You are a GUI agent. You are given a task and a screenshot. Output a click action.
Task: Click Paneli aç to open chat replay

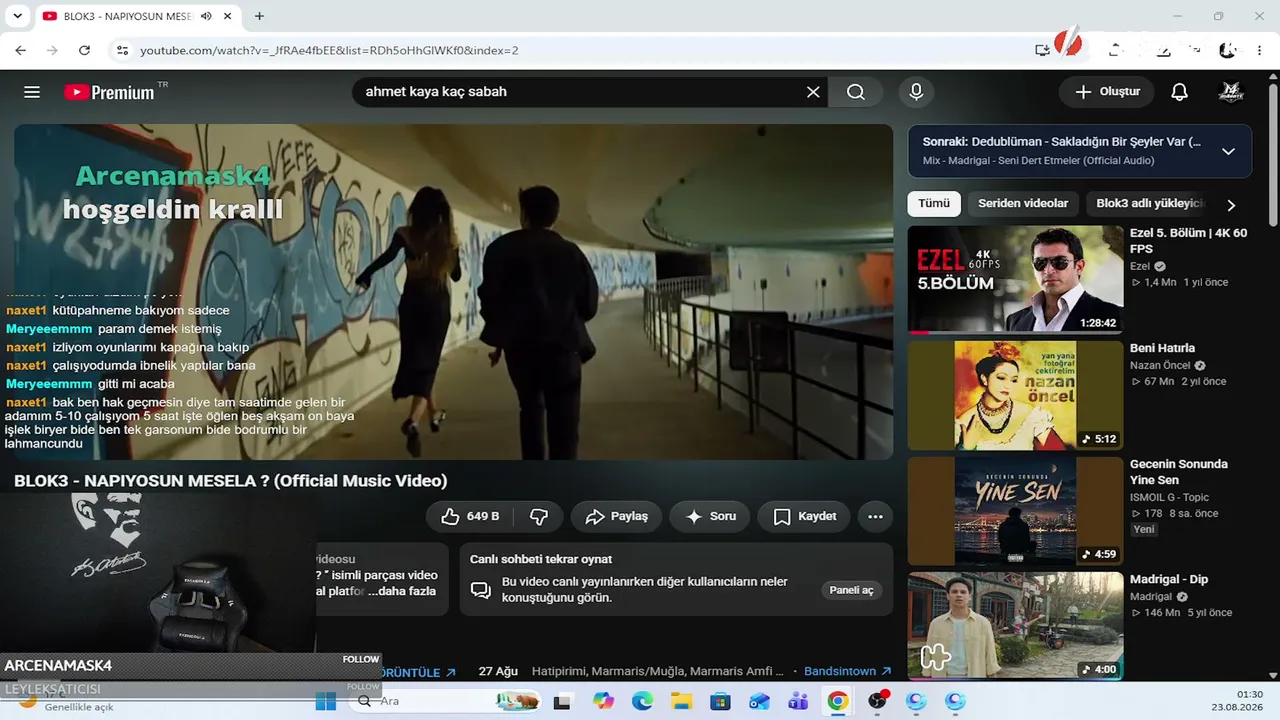tap(851, 590)
